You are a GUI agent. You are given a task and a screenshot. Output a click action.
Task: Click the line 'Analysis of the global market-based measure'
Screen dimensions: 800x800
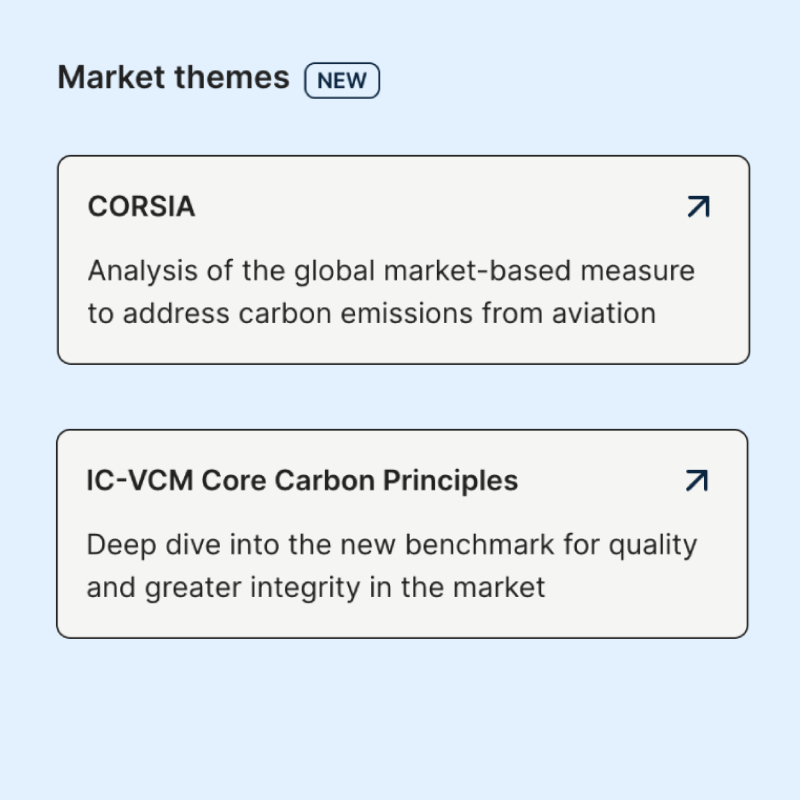pyautogui.click(x=390, y=271)
